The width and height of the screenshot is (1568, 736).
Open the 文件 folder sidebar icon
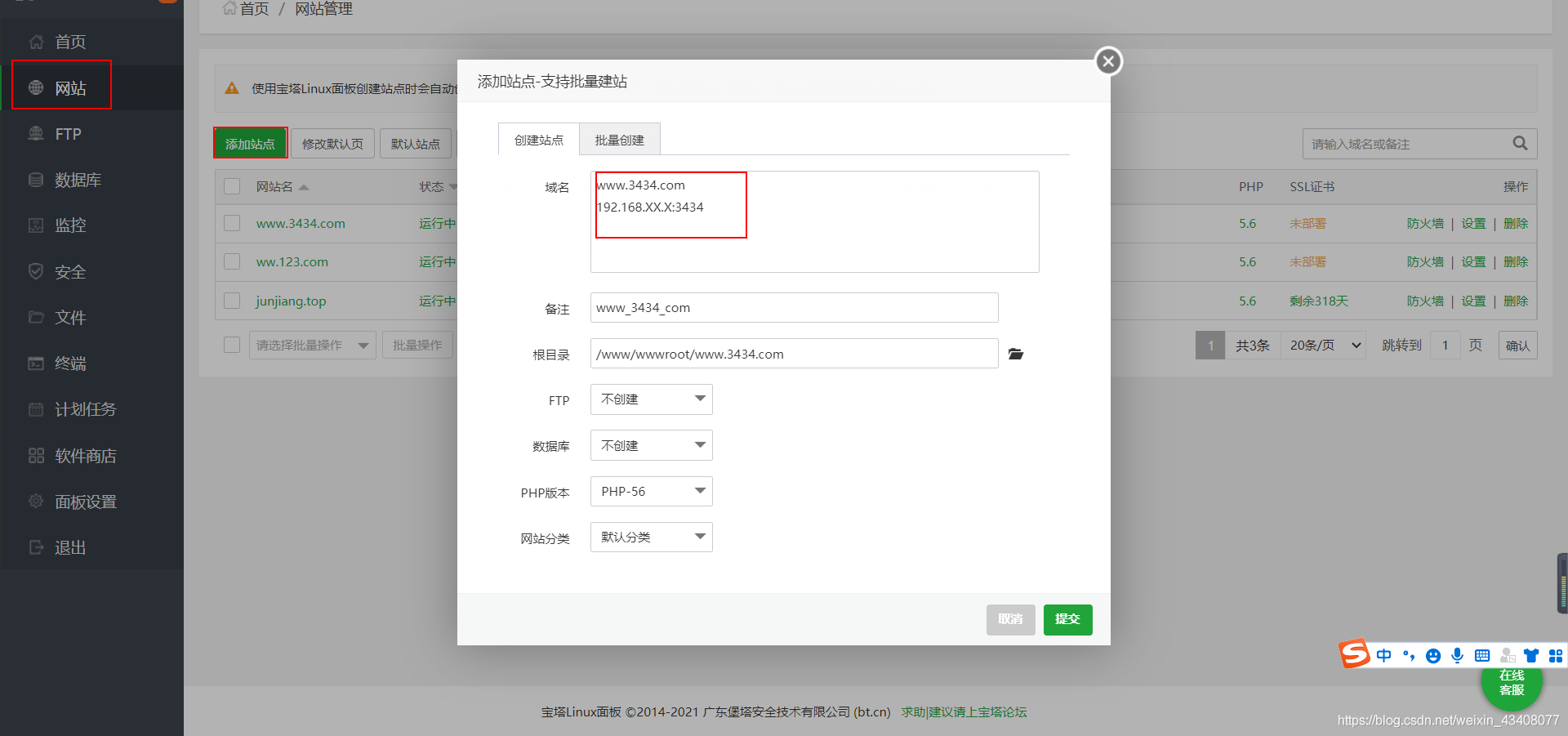point(36,317)
